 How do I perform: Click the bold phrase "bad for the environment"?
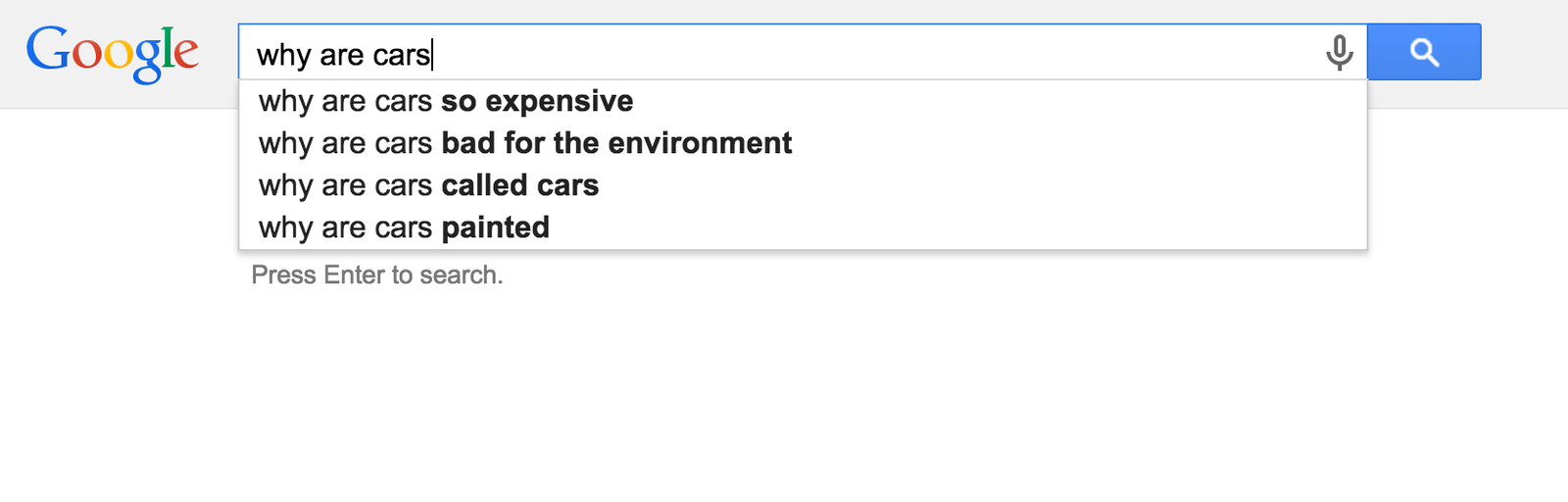(616, 143)
